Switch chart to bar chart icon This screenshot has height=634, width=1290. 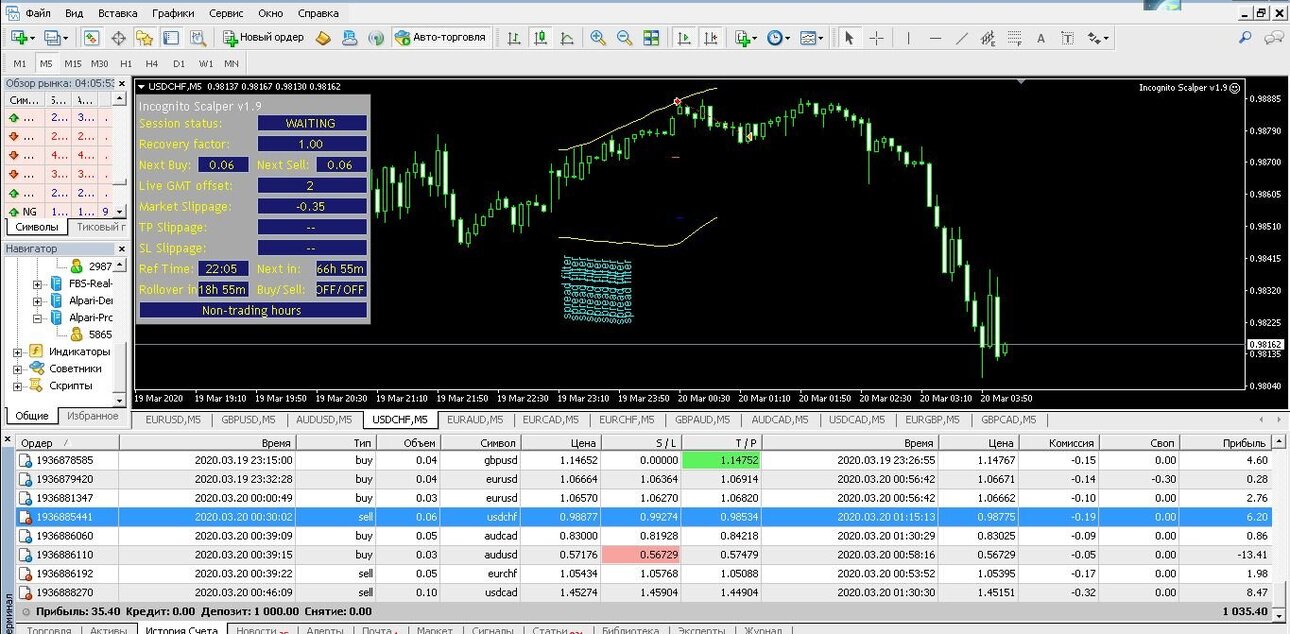coord(514,38)
